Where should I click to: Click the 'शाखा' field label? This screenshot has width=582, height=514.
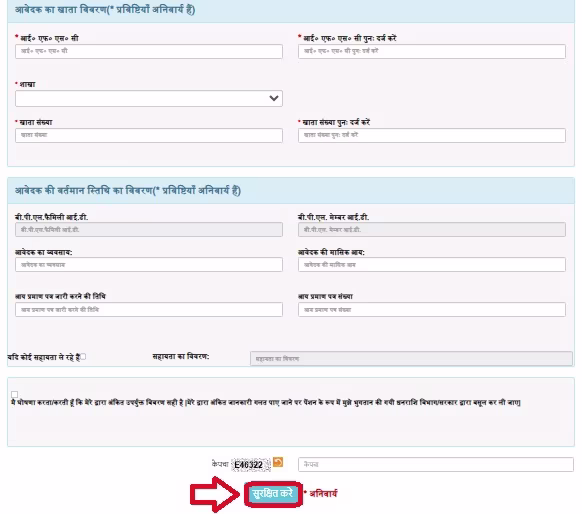tap(27, 84)
